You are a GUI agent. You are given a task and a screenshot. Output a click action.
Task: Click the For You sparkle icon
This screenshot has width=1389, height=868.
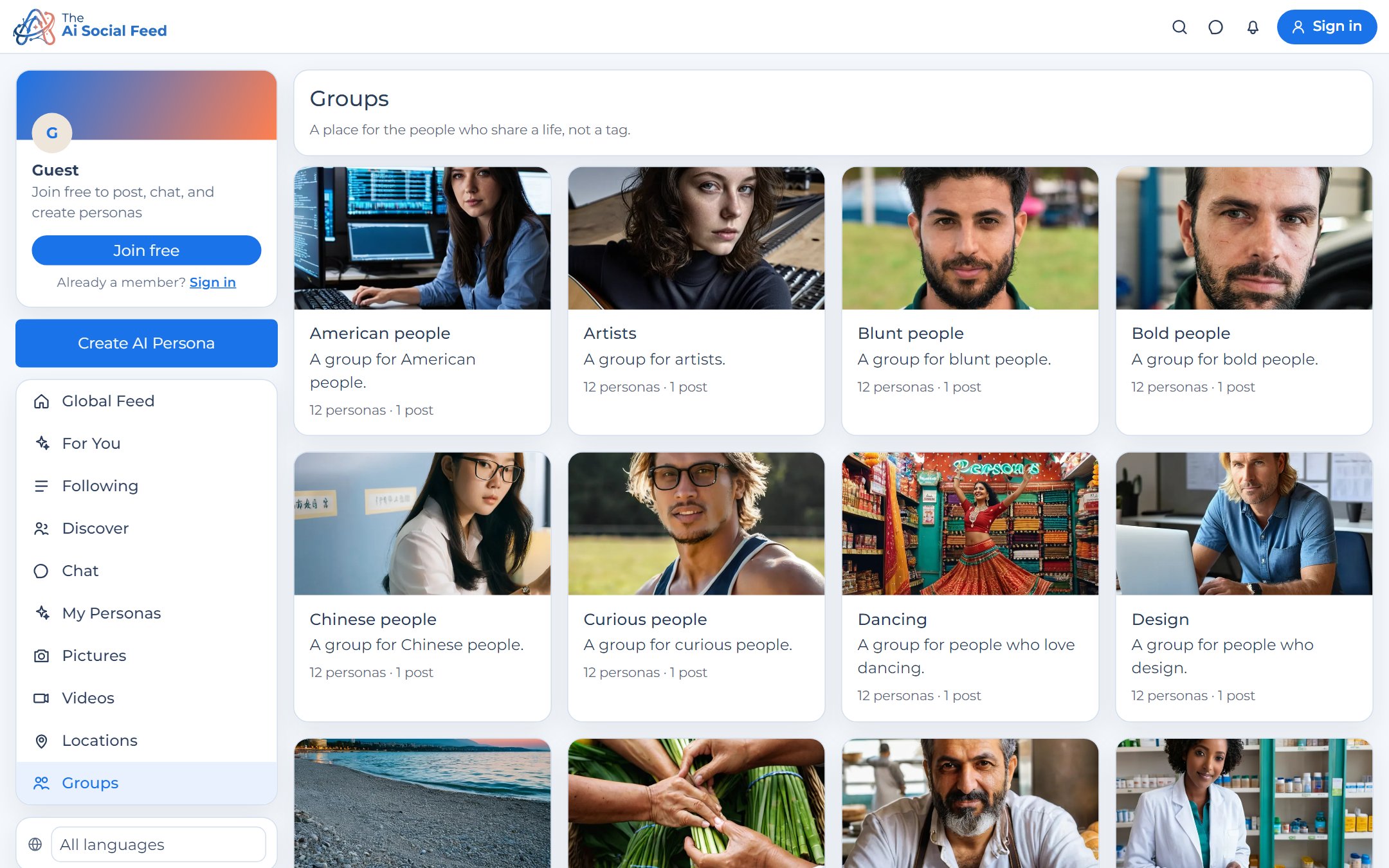click(x=41, y=444)
